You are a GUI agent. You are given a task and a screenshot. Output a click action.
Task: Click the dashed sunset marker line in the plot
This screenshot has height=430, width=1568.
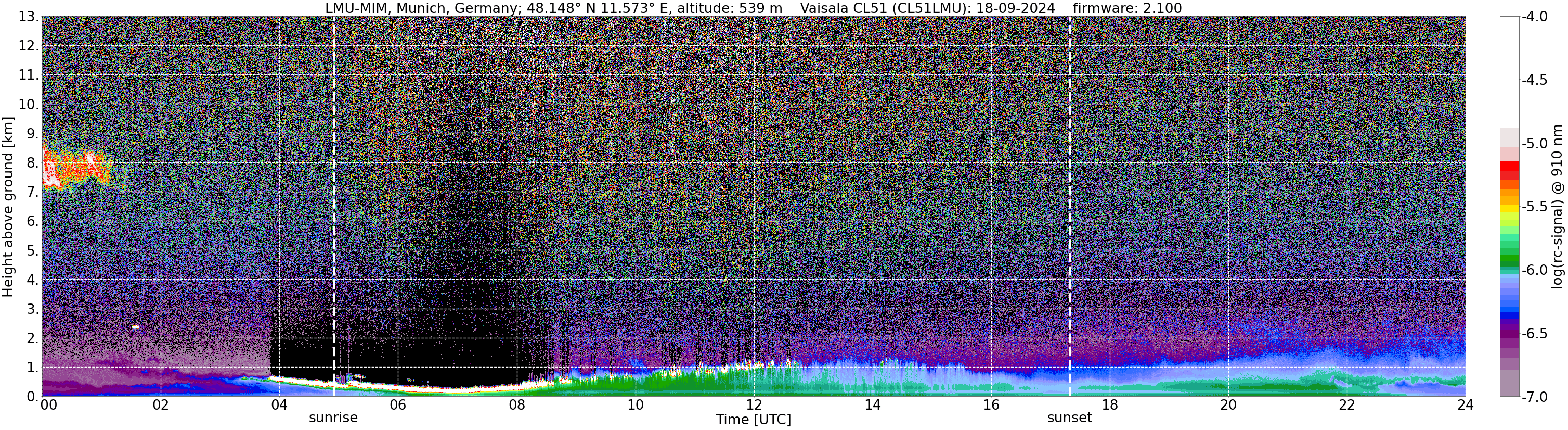pyautogui.click(x=1069, y=206)
